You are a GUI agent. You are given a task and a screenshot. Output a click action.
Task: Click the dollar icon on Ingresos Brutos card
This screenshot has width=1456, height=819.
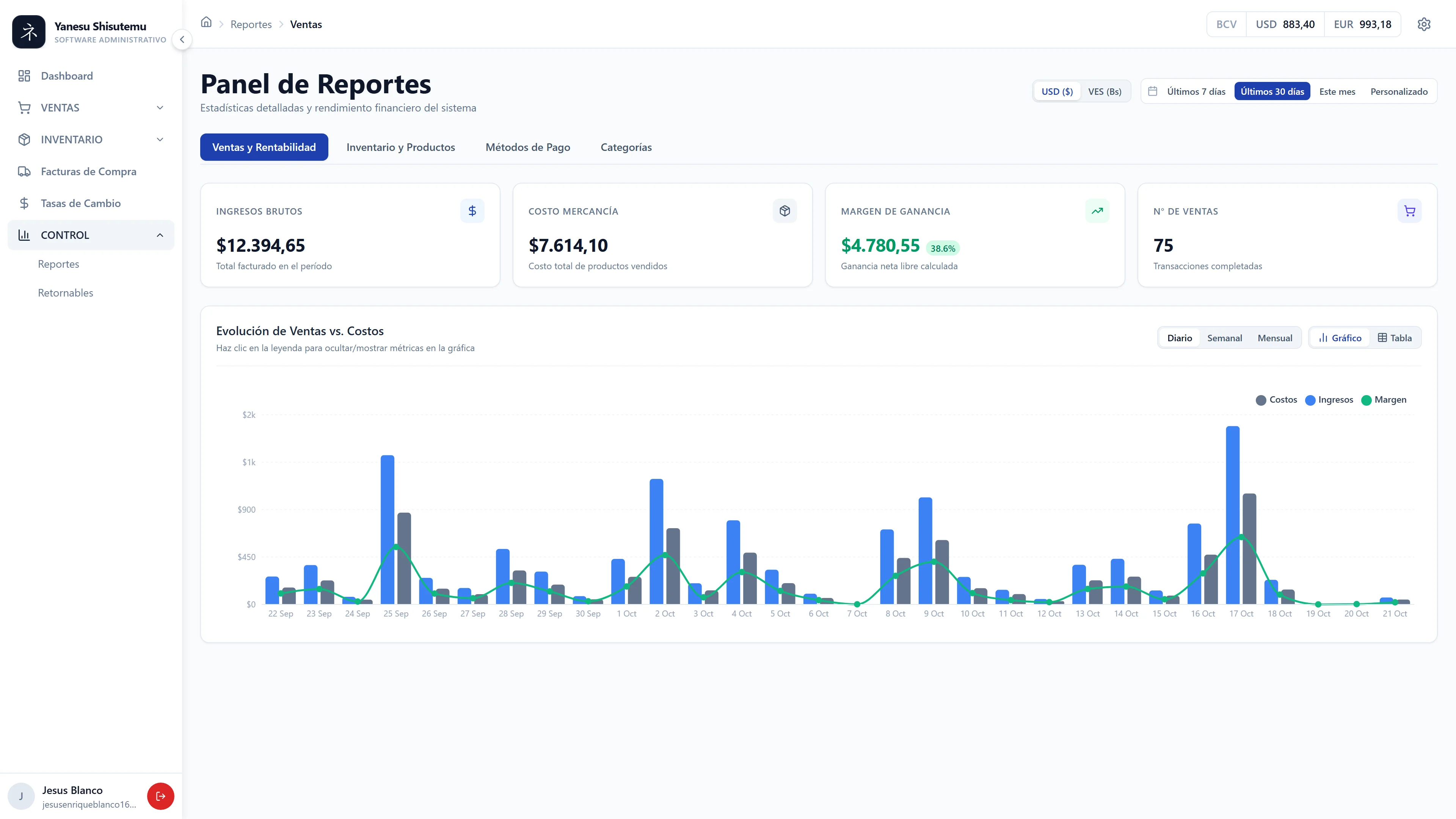pyautogui.click(x=472, y=211)
